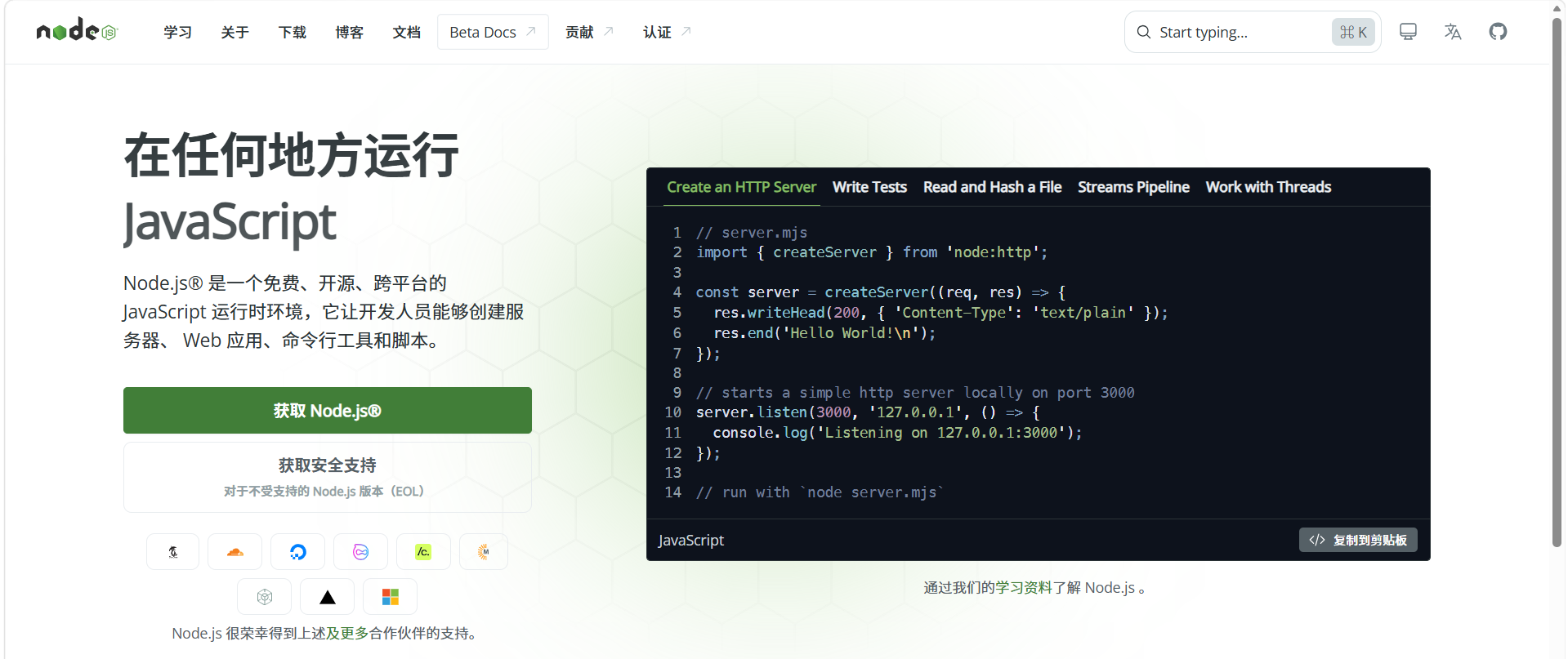
Task: Click the import createServer code line
Action: [872, 252]
